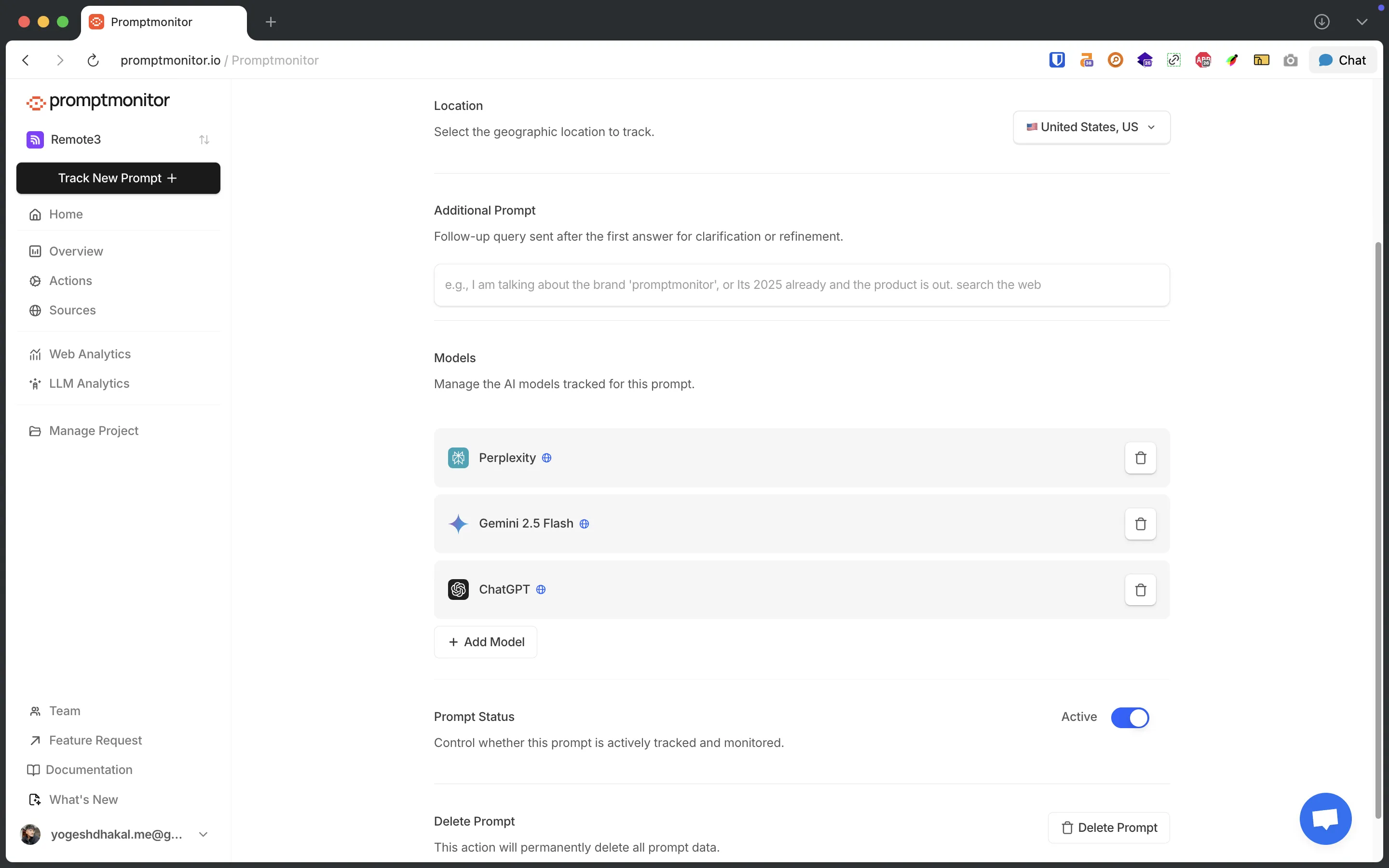Viewport: 1389px width, 868px height.
Task: Click the Perplexity model icon
Action: pyautogui.click(x=458, y=458)
